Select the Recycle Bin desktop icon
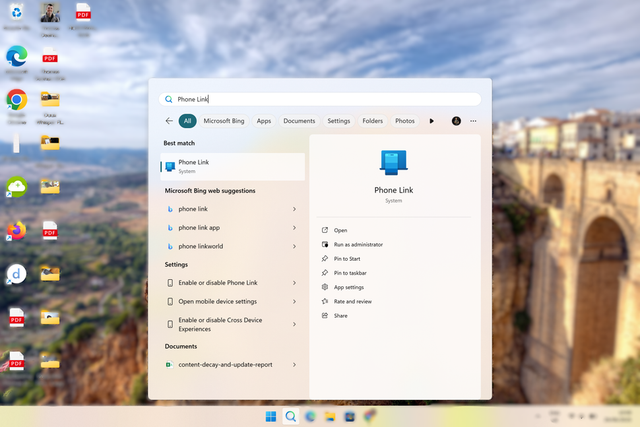The width and height of the screenshot is (640, 427). point(16,12)
